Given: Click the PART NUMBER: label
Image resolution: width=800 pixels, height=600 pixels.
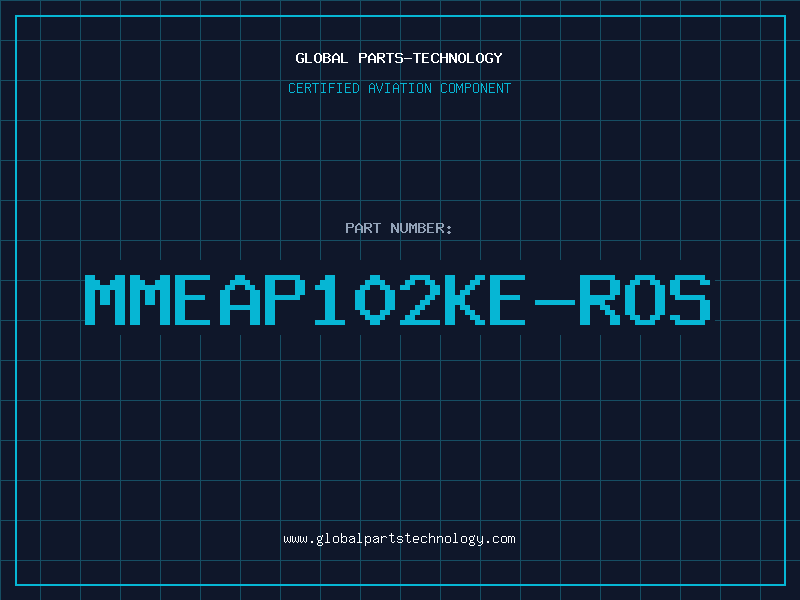Looking at the screenshot, I should (399, 228).
